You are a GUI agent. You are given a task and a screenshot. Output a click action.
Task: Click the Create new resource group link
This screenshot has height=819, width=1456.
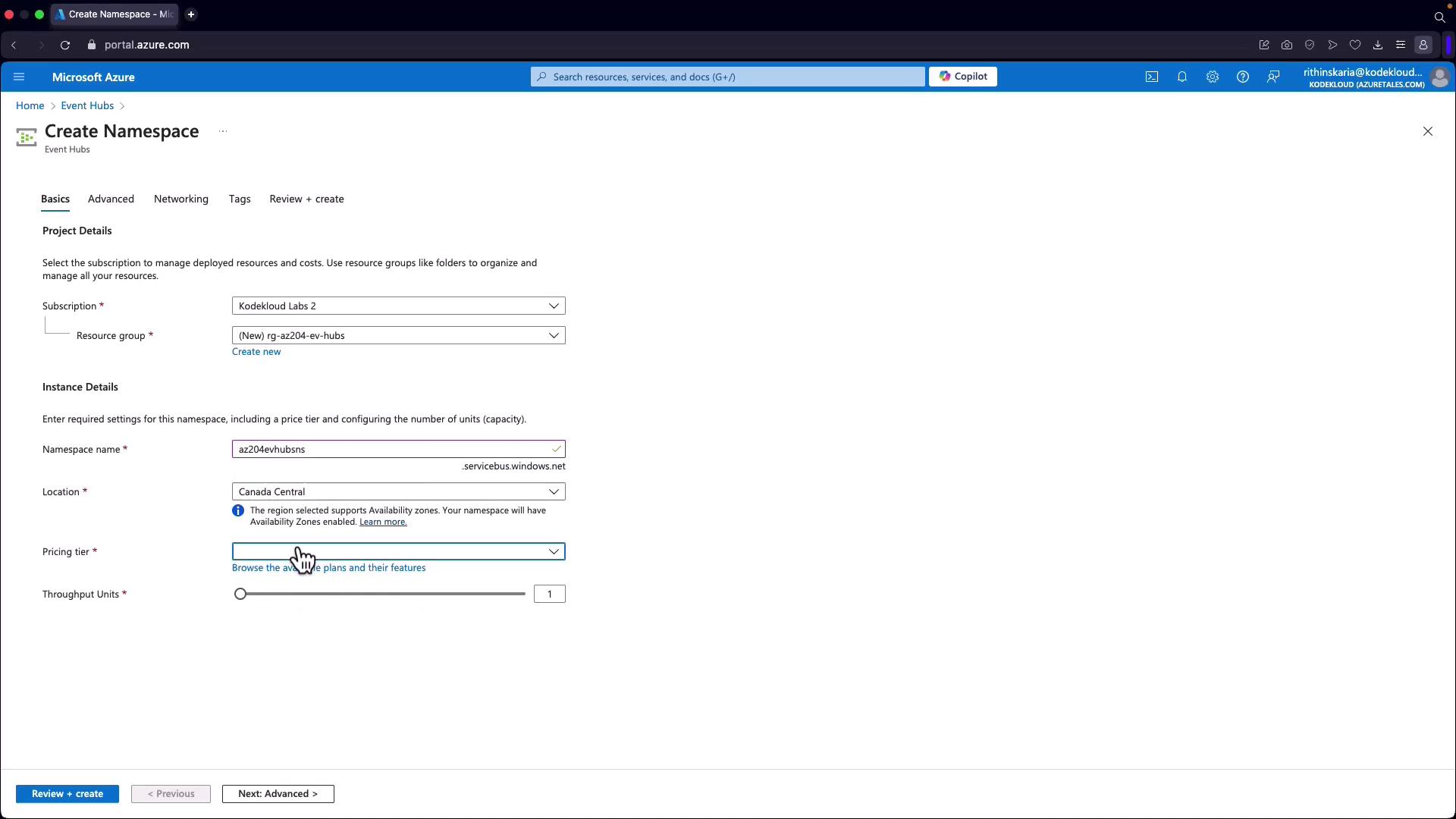pos(256,352)
